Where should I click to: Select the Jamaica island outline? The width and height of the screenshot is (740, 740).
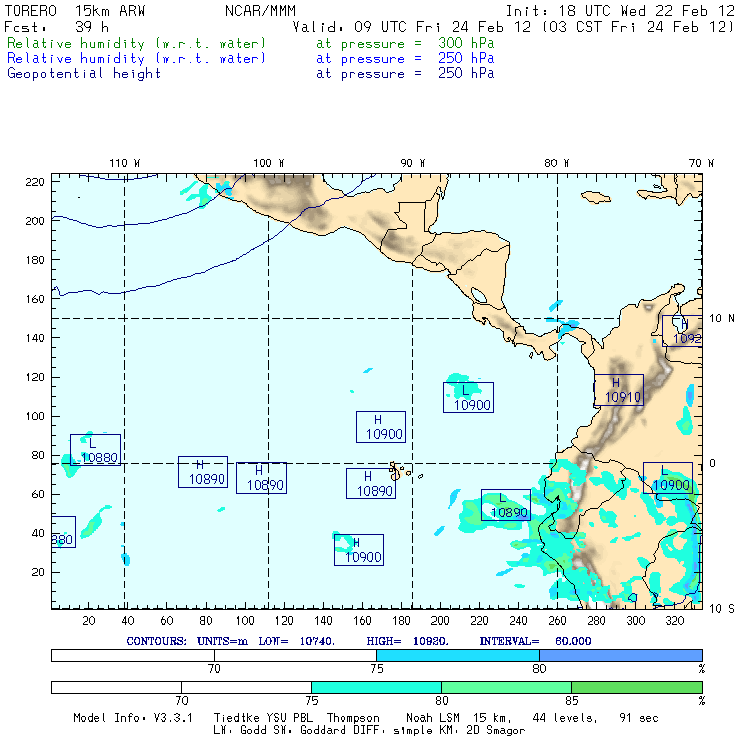coord(596,197)
